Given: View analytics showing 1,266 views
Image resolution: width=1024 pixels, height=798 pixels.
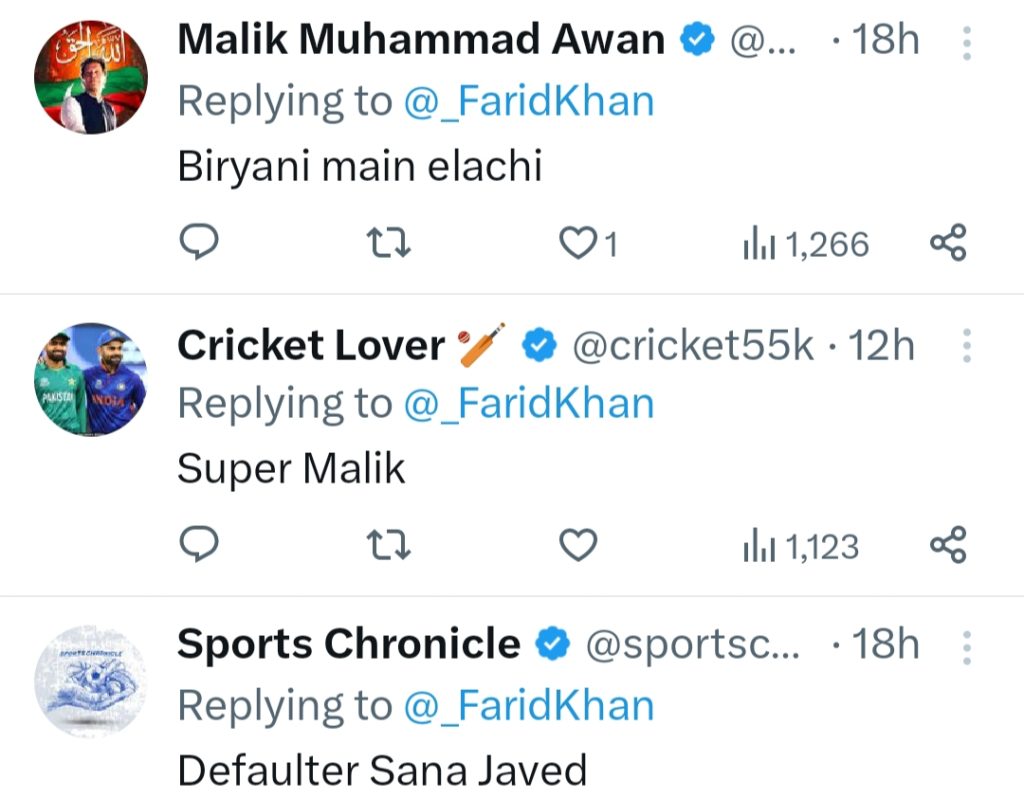Looking at the screenshot, I should click(x=805, y=244).
